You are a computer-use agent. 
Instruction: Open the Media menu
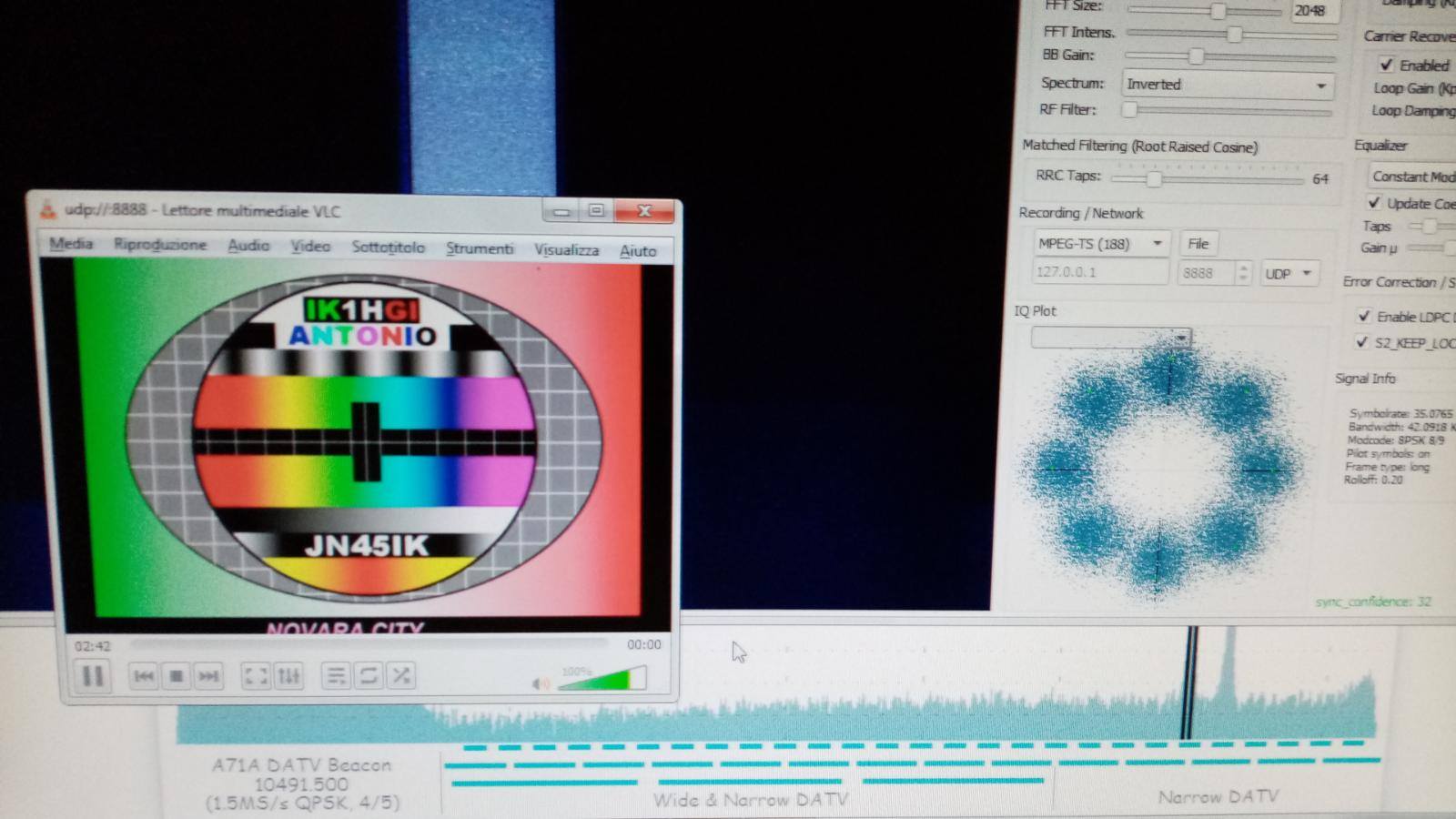[x=71, y=244]
